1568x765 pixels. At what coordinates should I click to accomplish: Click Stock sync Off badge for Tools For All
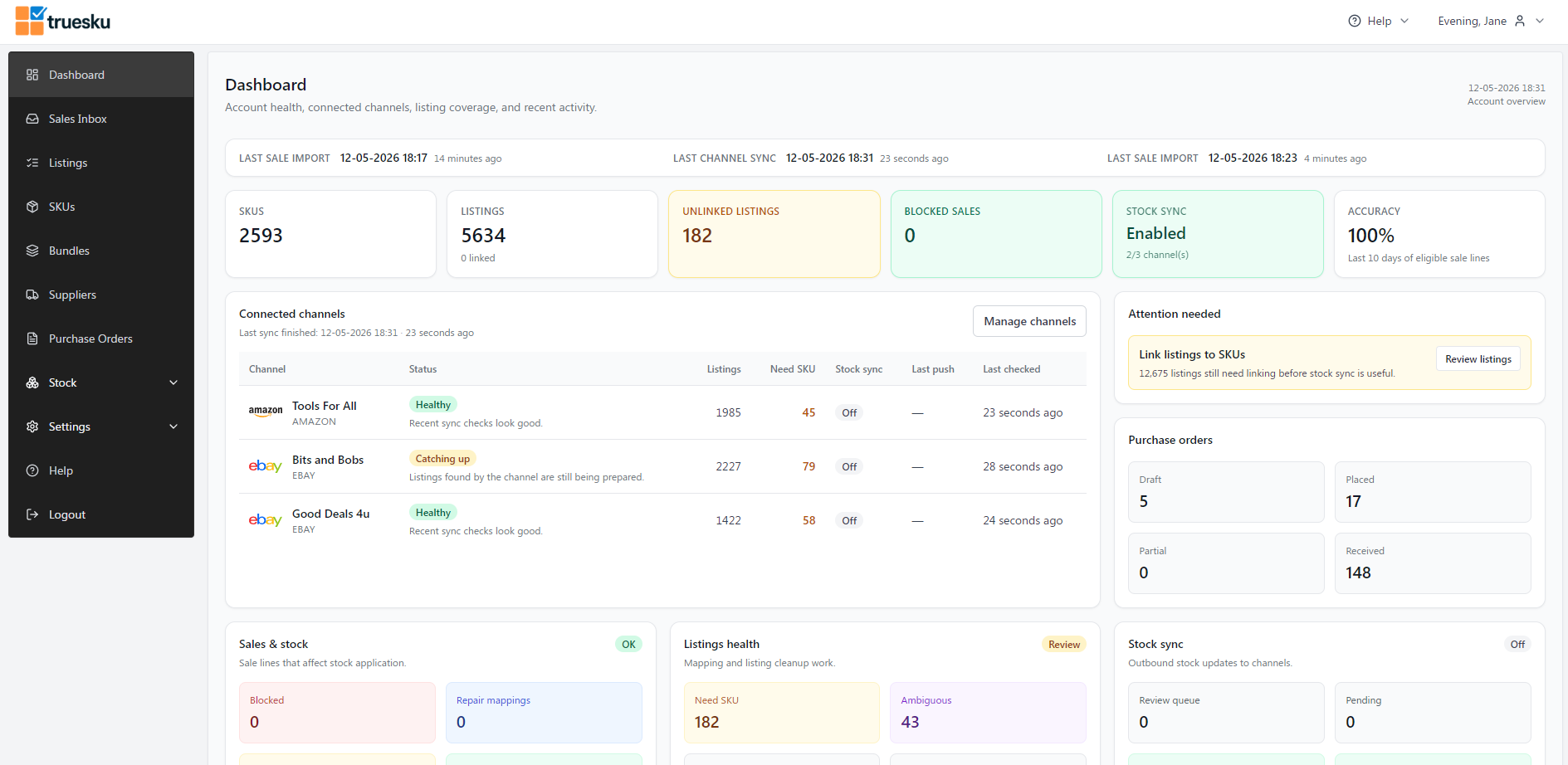[849, 412]
